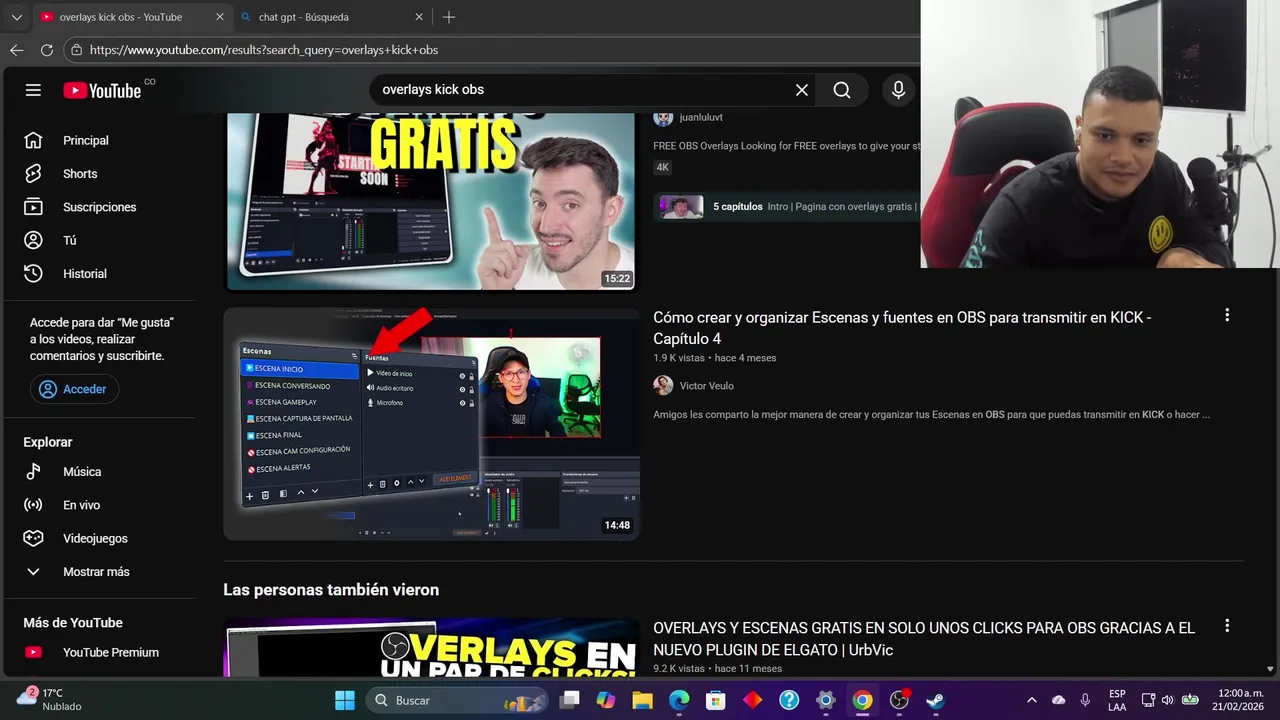Viewport: 1280px width, 720px height.
Task: Open the OVERLAYS EN UN PAR DE CLICKS thumbnail
Action: (431, 648)
